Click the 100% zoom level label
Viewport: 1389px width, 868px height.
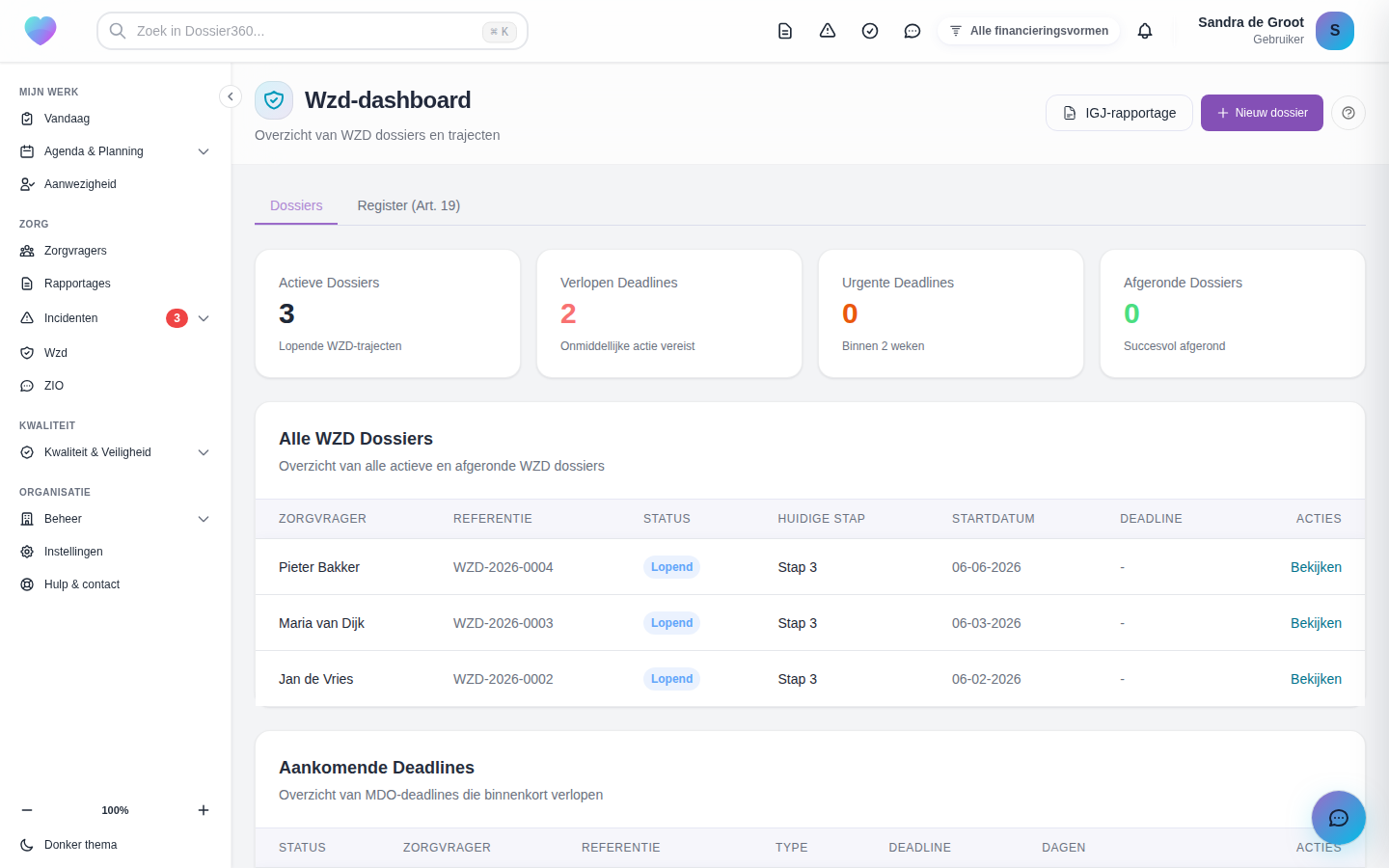coord(115,810)
